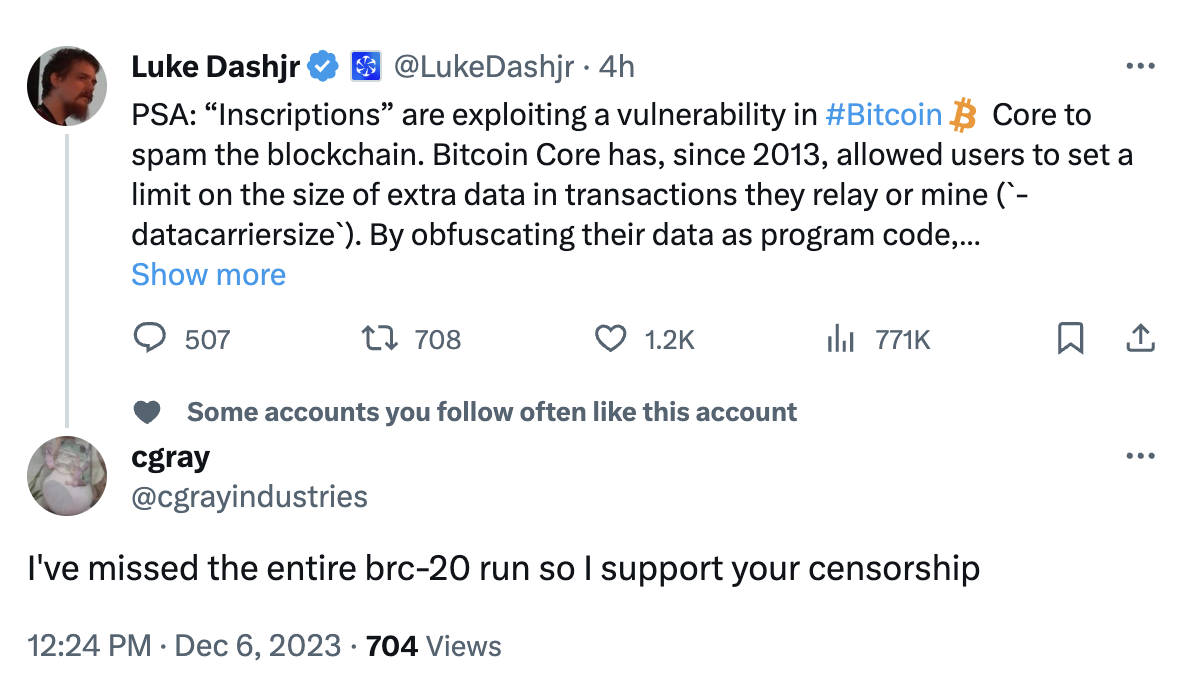1190x692 pixels.
Task: Click the heart icon beside the follow suggestion note
Action: pyautogui.click(x=148, y=411)
